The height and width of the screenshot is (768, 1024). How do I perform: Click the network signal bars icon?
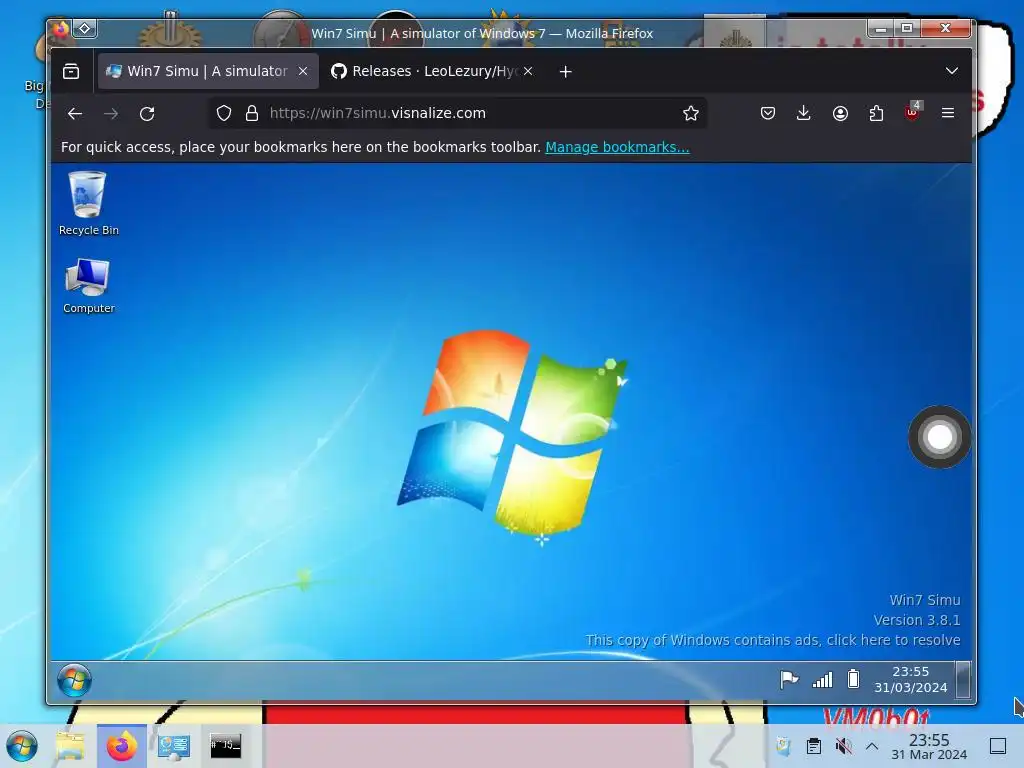tap(822, 680)
